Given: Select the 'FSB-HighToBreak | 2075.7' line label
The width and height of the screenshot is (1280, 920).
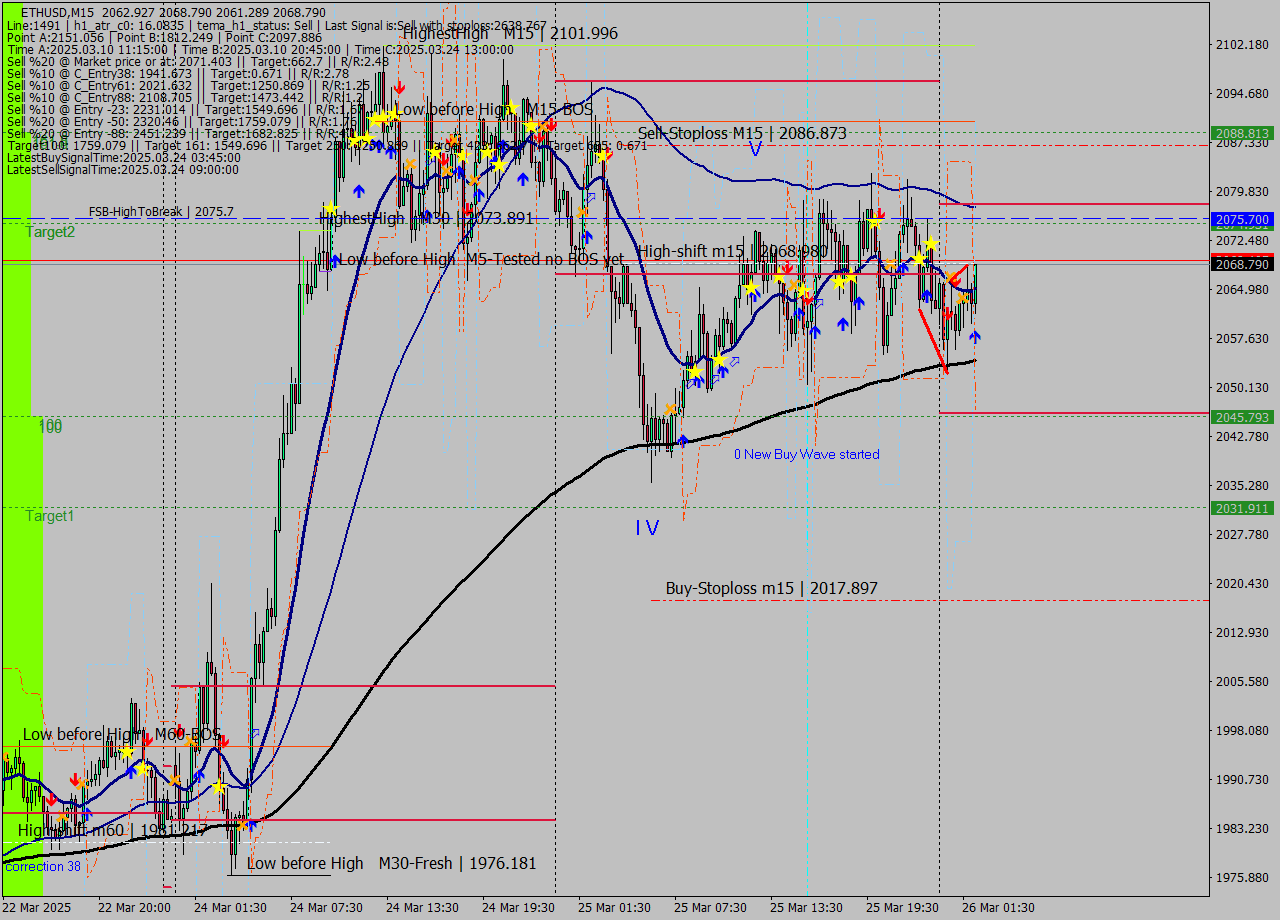Looking at the screenshot, I should [x=161, y=212].
